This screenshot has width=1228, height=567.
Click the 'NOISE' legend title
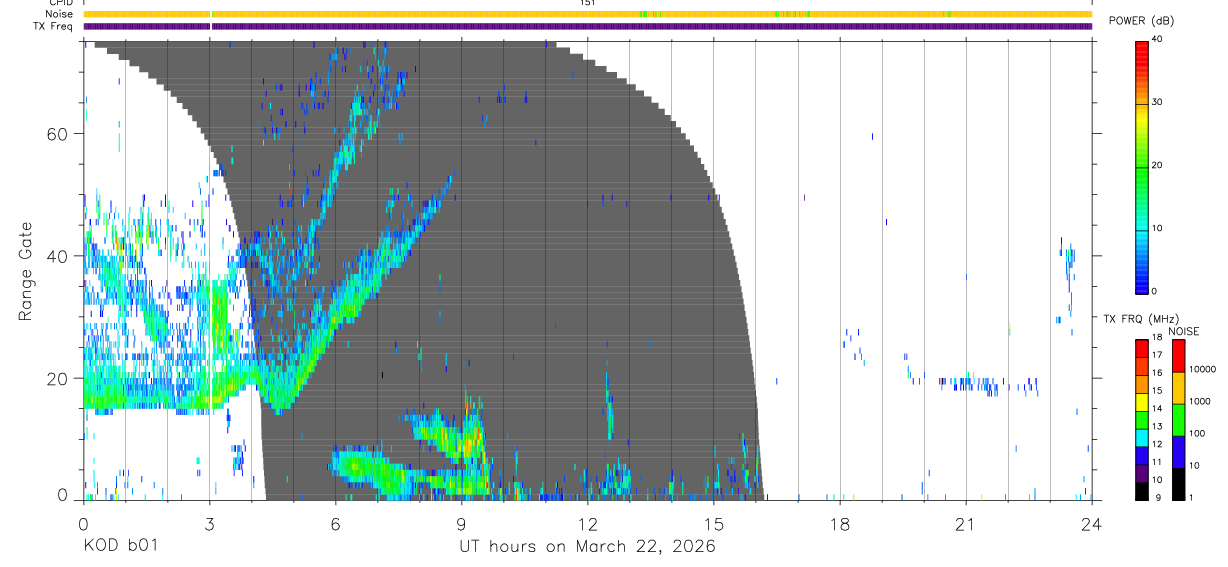(1183, 331)
